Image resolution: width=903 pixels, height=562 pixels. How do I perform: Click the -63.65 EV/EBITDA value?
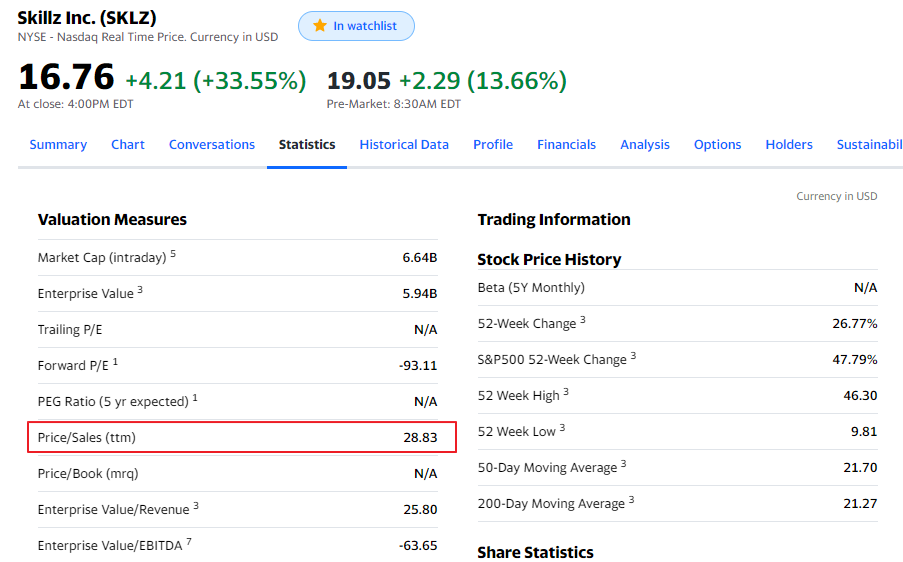point(418,545)
